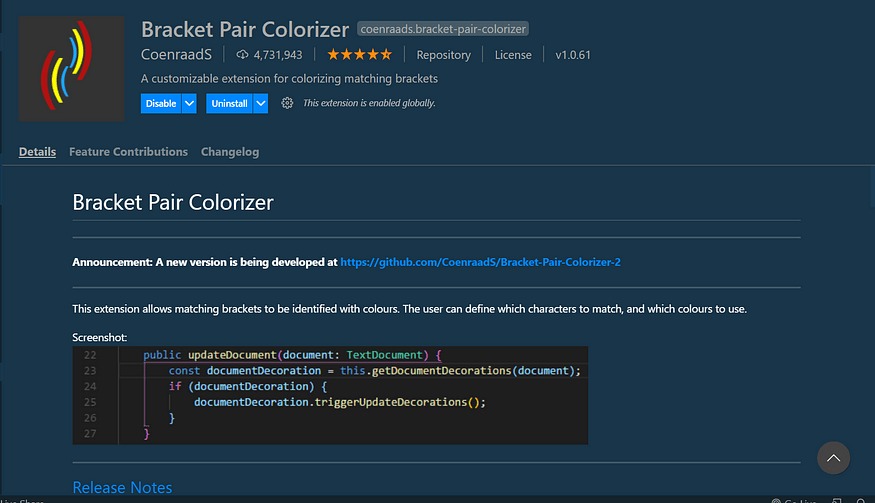Click the description 'A customizable extension for colorizing' text
This screenshot has width=875, height=503.
click(289, 79)
